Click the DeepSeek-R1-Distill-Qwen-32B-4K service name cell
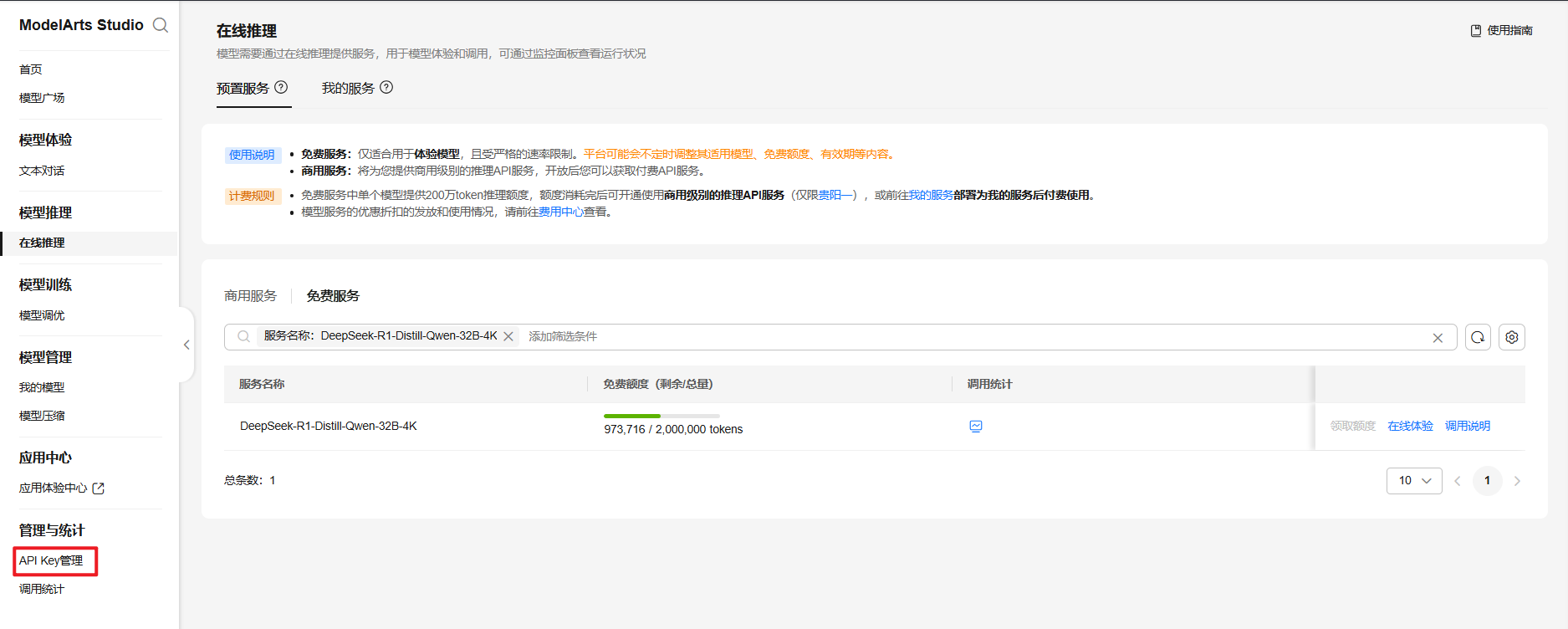 tap(329, 426)
